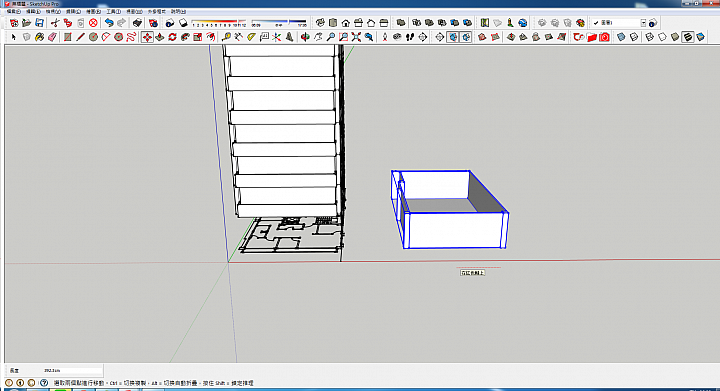Open the first menu bar item (檔案)
Viewport: 720px width, 391px height.
[x=13, y=11]
